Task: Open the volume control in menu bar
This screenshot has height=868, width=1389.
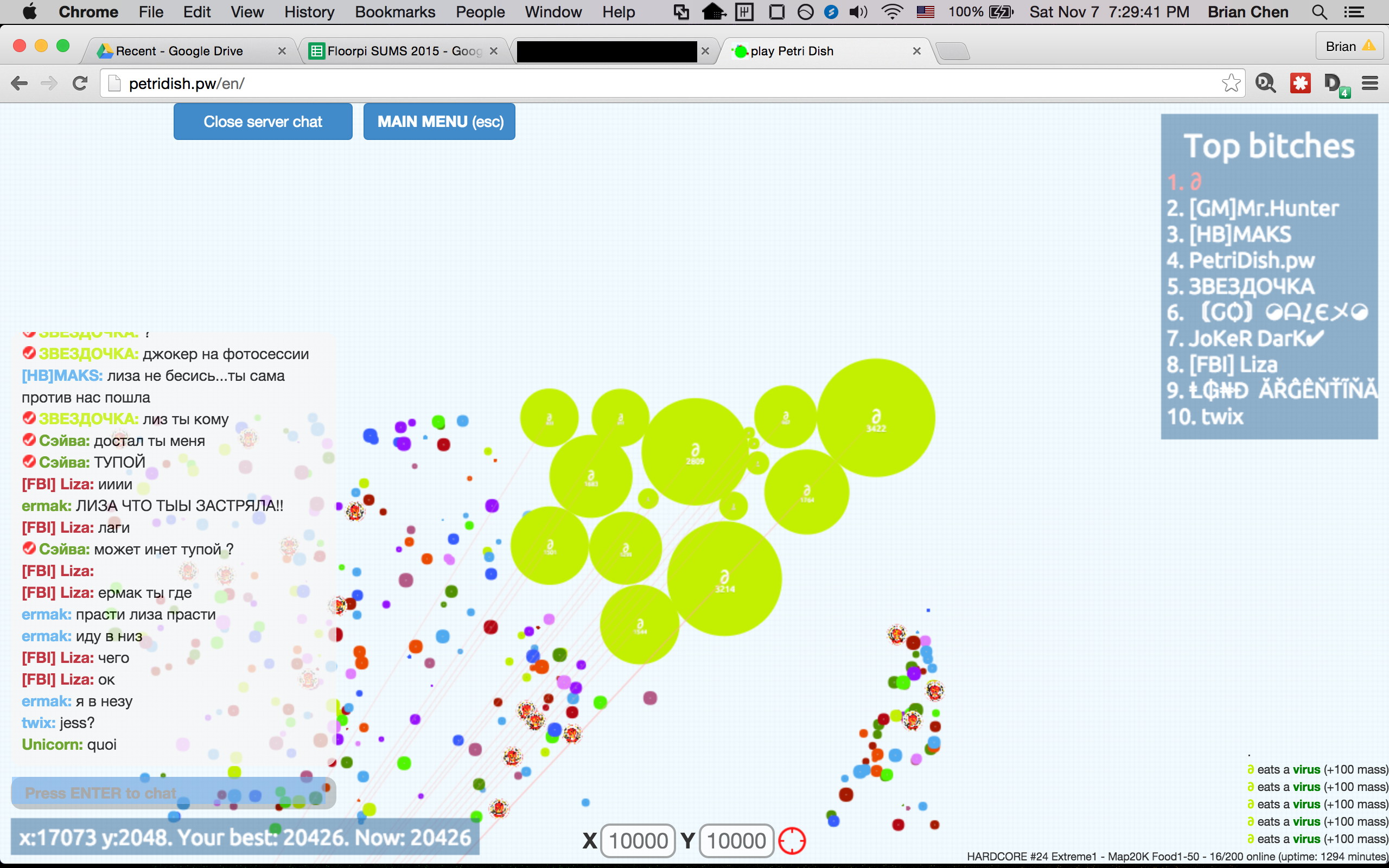Action: click(x=858, y=12)
